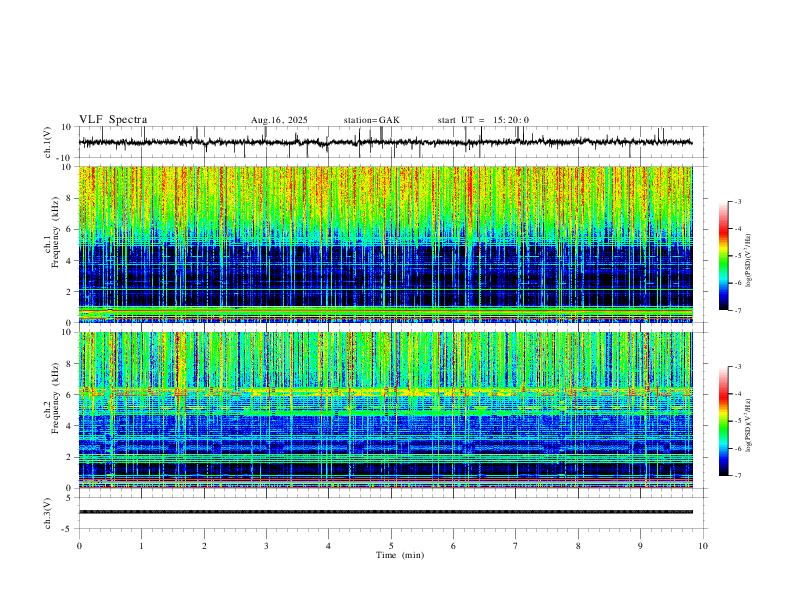The width and height of the screenshot is (792, 612).
Task: Click the 'station=GAK' label
Action: click(371, 120)
